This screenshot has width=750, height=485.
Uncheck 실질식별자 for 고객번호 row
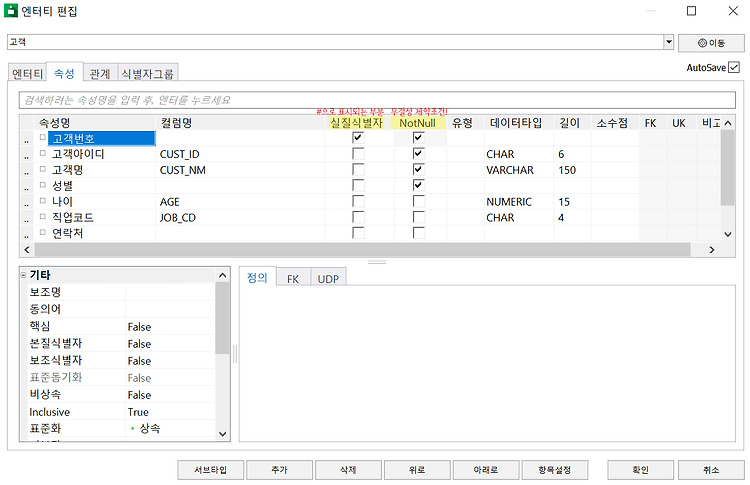tap(358, 138)
